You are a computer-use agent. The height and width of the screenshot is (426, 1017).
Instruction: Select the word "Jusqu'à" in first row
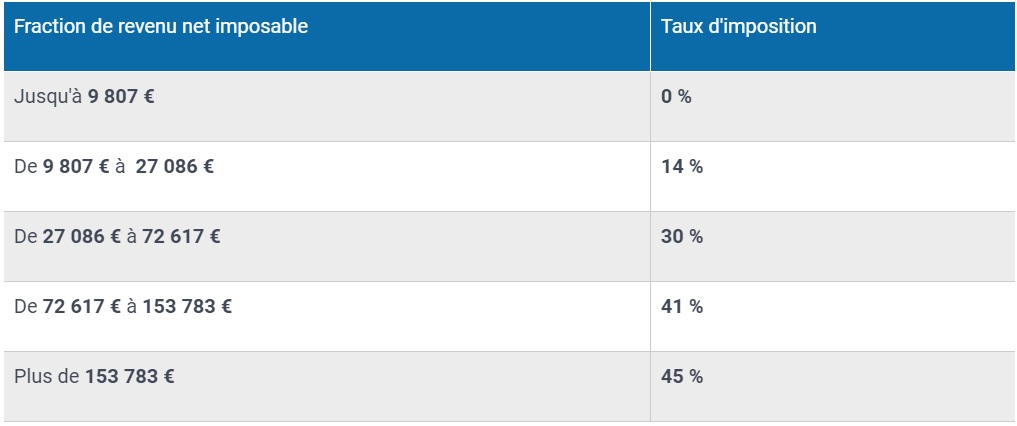coord(48,97)
